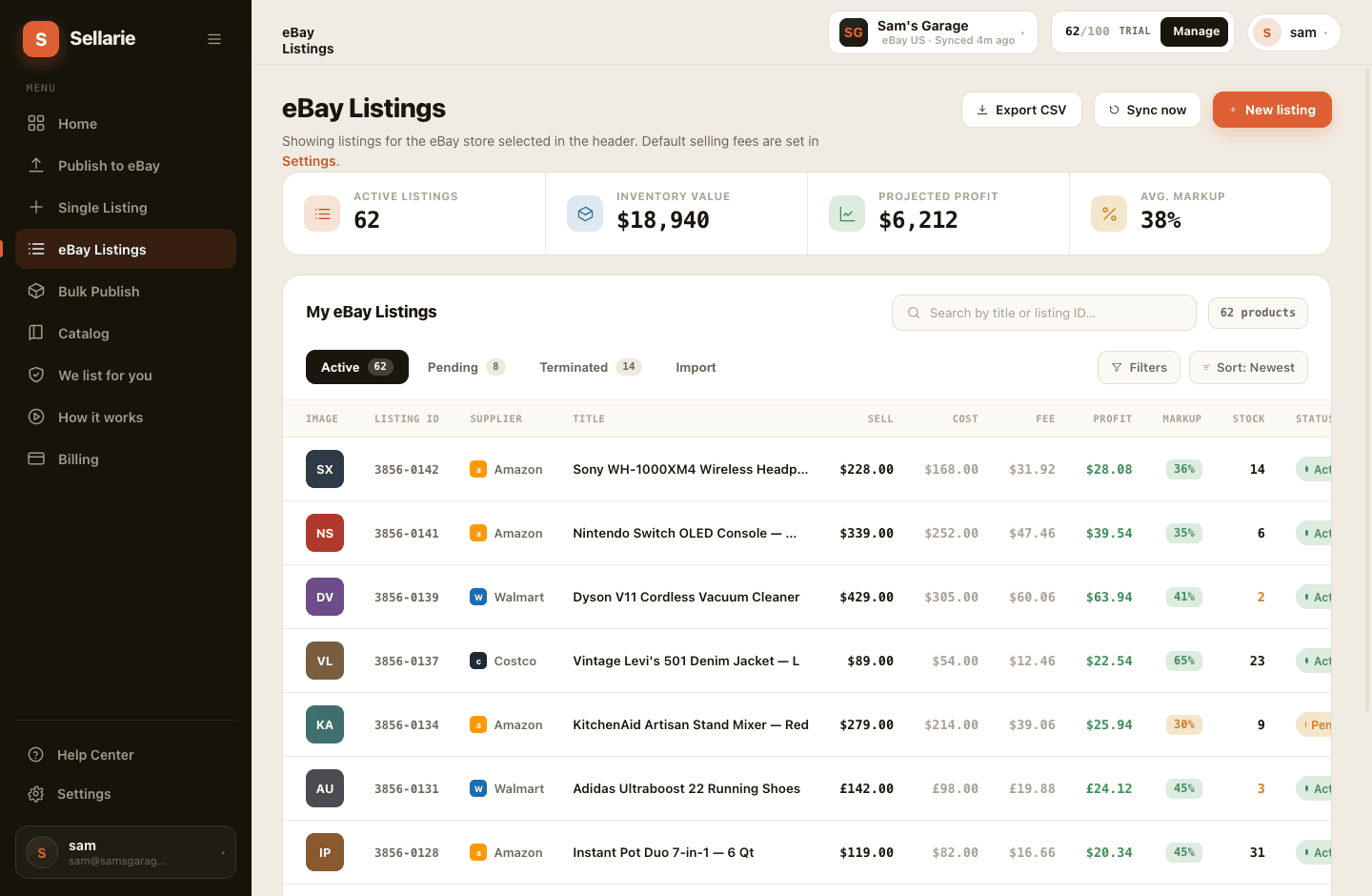Click Walmart supplier icon for listing 3856-0131
Image resolution: width=1372 pixels, height=896 pixels.
point(478,788)
